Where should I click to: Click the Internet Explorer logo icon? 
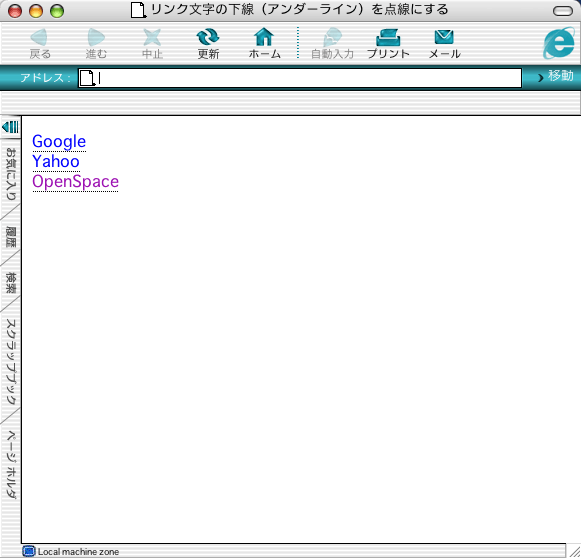tap(559, 43)
